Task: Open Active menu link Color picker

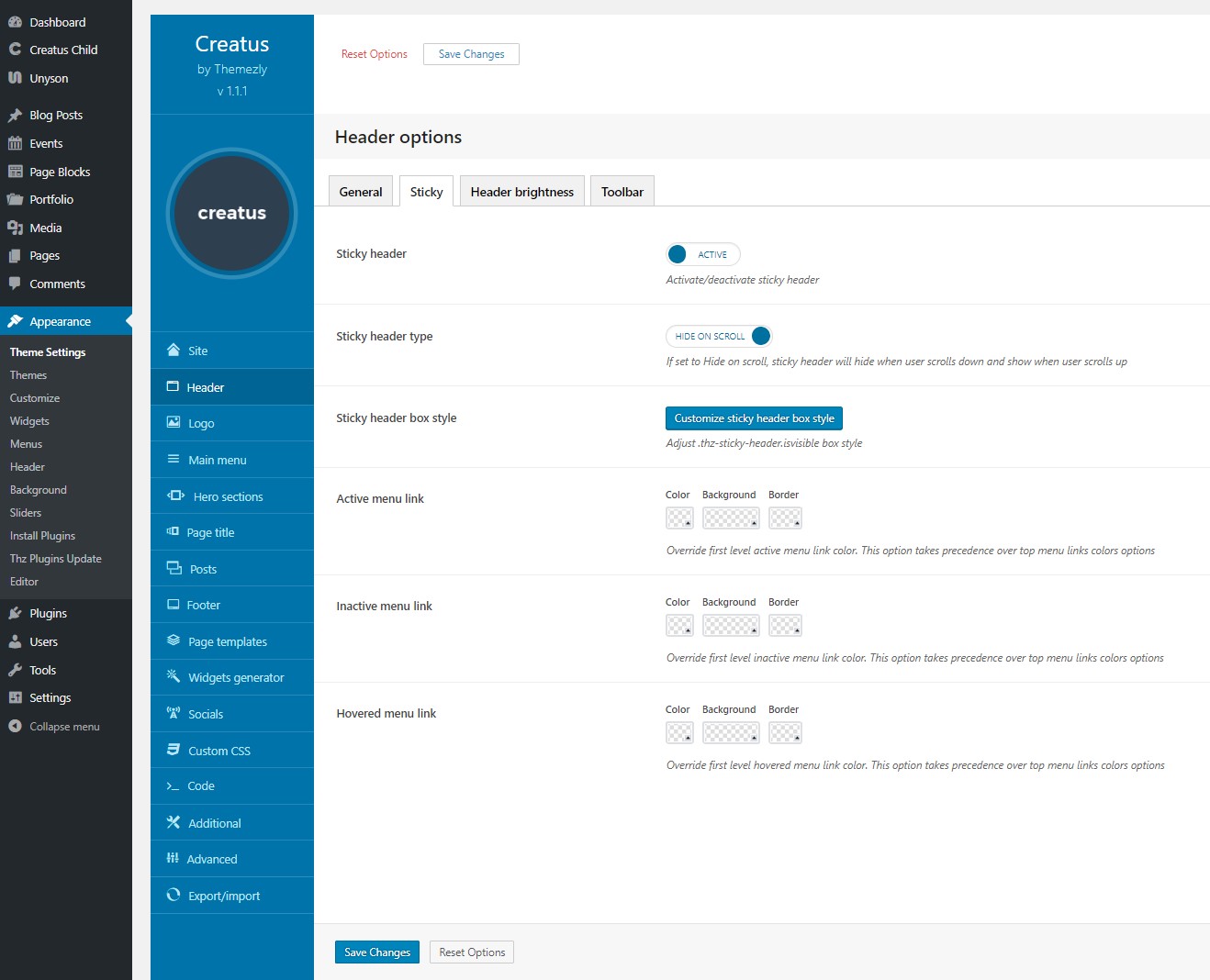Action: click(679, 518)
